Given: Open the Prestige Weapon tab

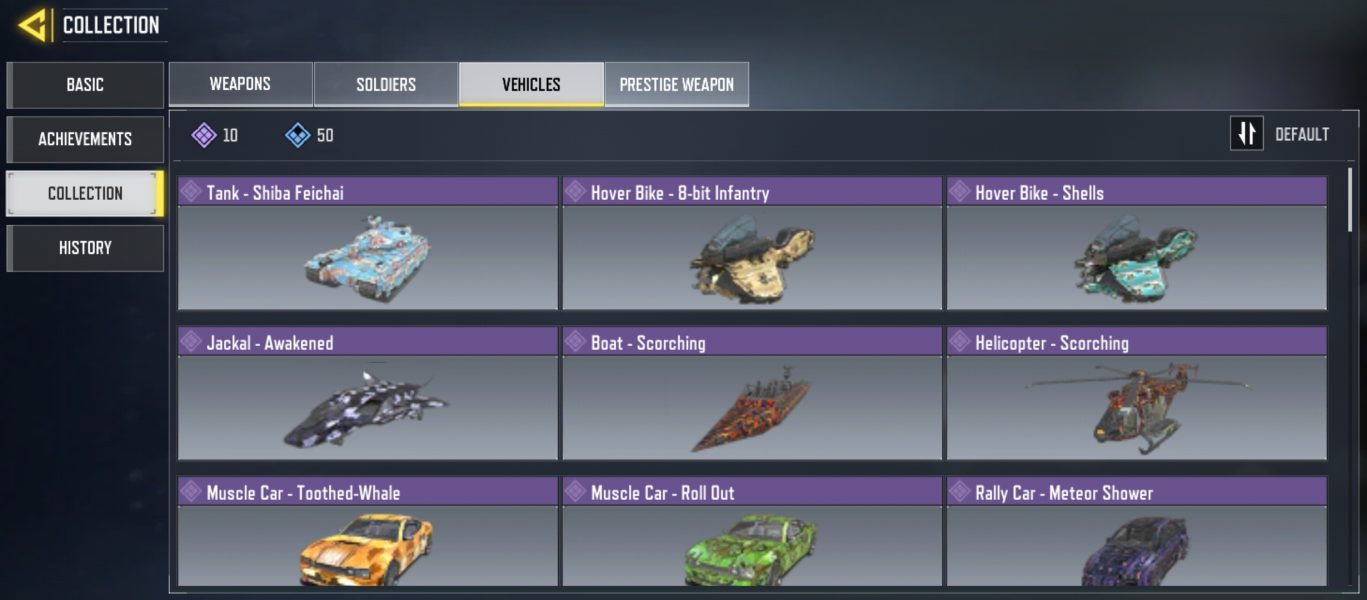Looking at the screenshot, I should point(677,84).
